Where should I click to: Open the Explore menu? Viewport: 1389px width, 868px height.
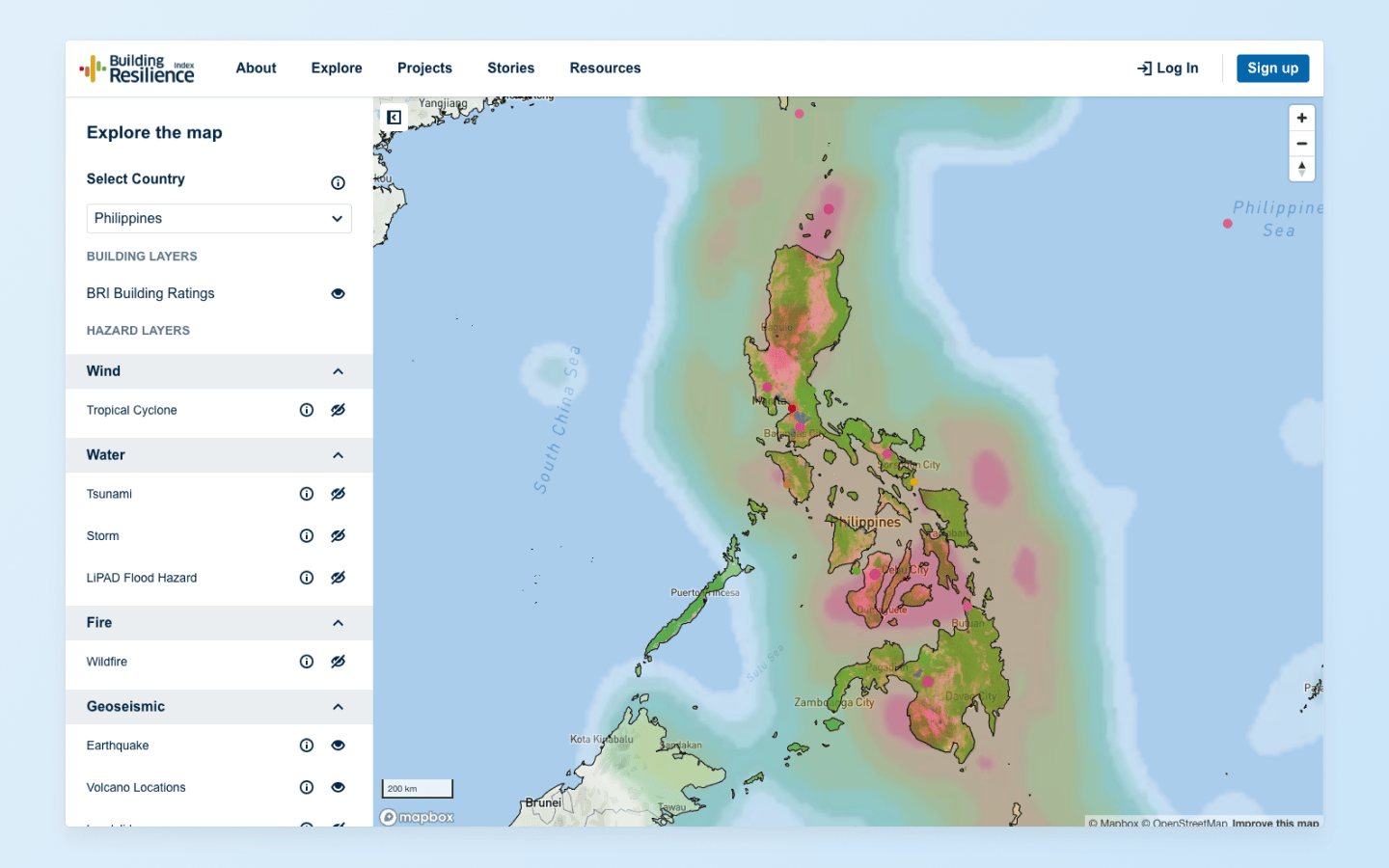point(337,68)
